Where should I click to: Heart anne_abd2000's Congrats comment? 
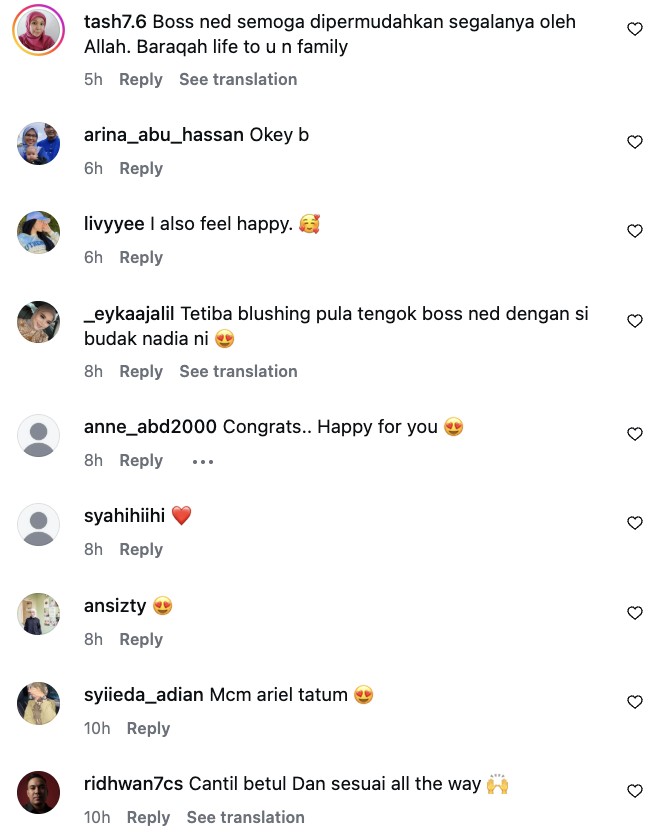click(634, 433)
